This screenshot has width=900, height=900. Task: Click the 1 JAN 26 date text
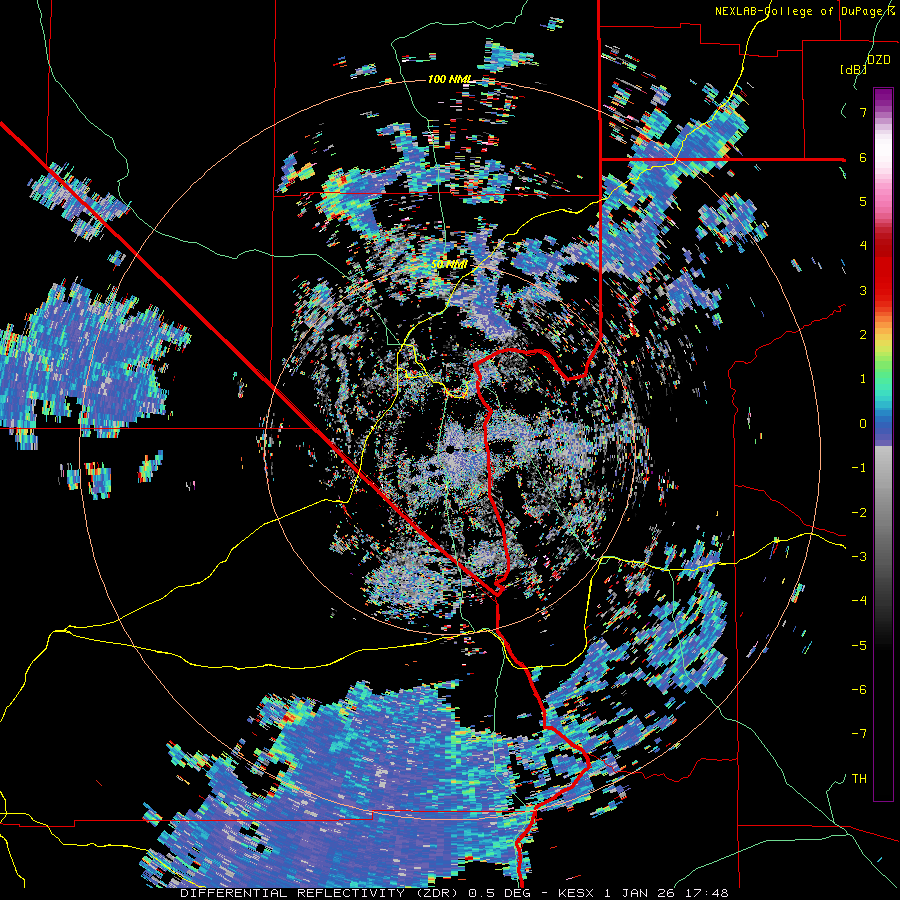[x=641, y=893]
